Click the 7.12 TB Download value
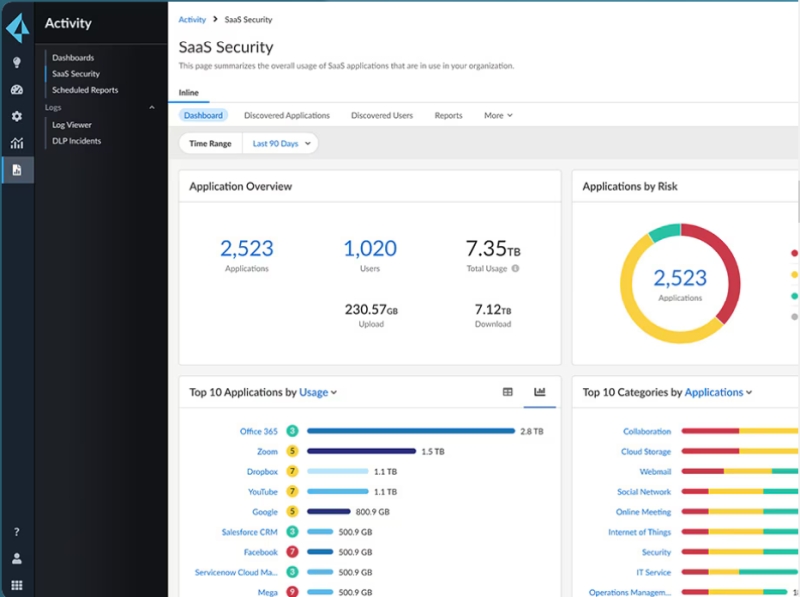The width and height of the screenshot is (800, 597). [x=493, y=309]
